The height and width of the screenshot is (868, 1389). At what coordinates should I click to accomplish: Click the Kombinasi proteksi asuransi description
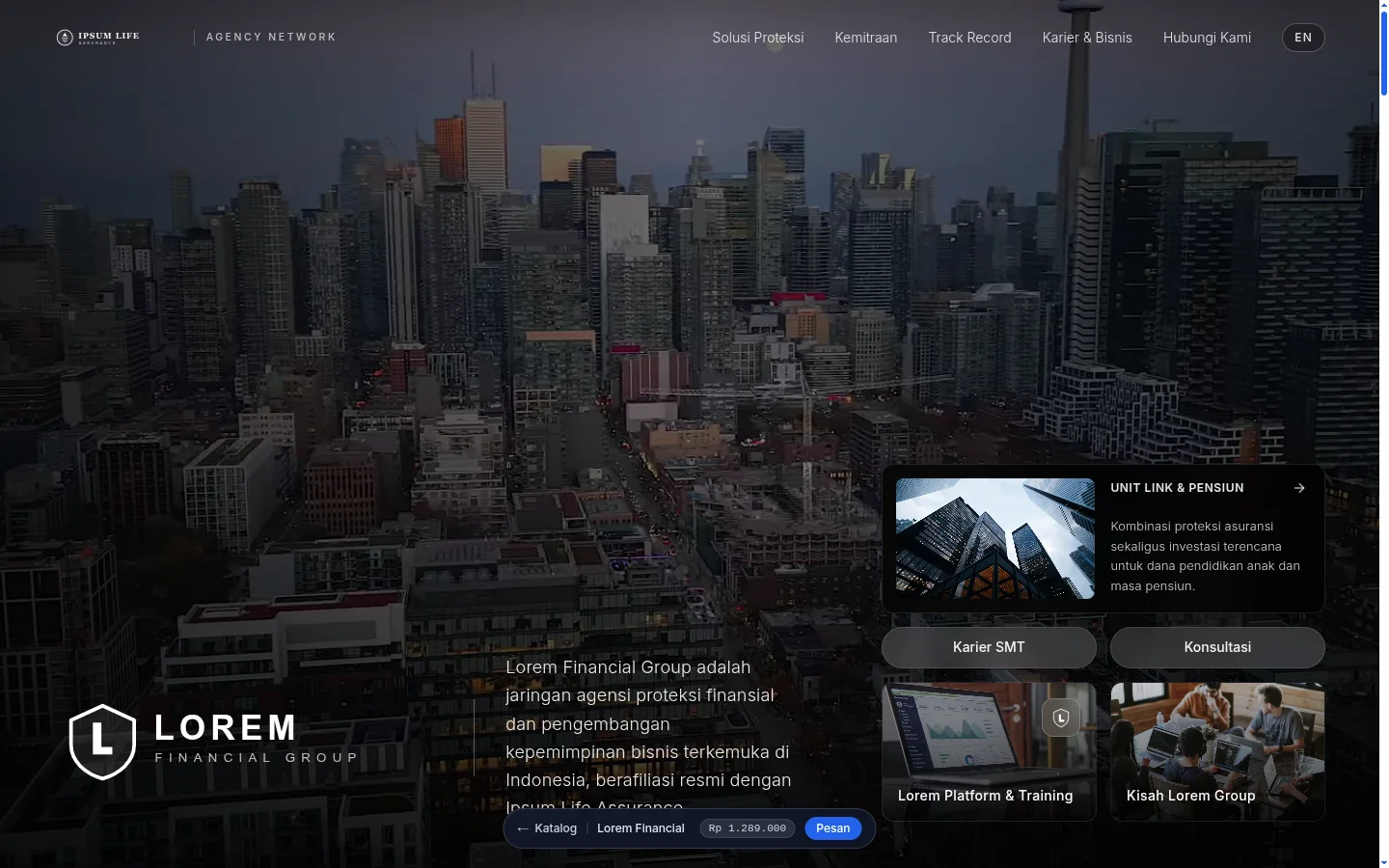click(x=1206, y=556)
